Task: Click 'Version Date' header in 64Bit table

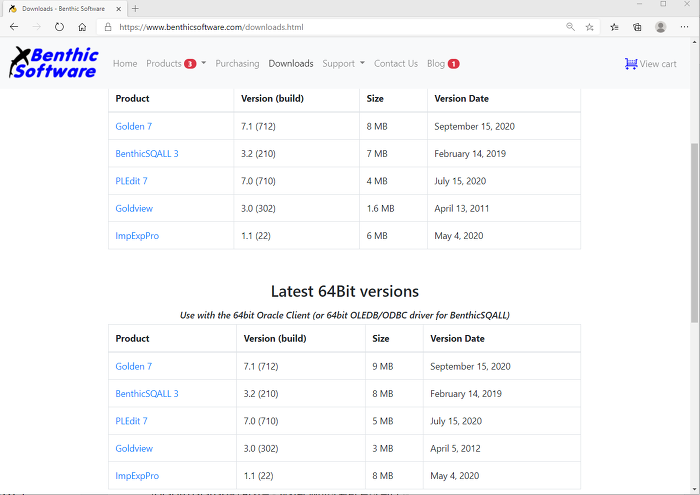Action: [x=457, y=339]
